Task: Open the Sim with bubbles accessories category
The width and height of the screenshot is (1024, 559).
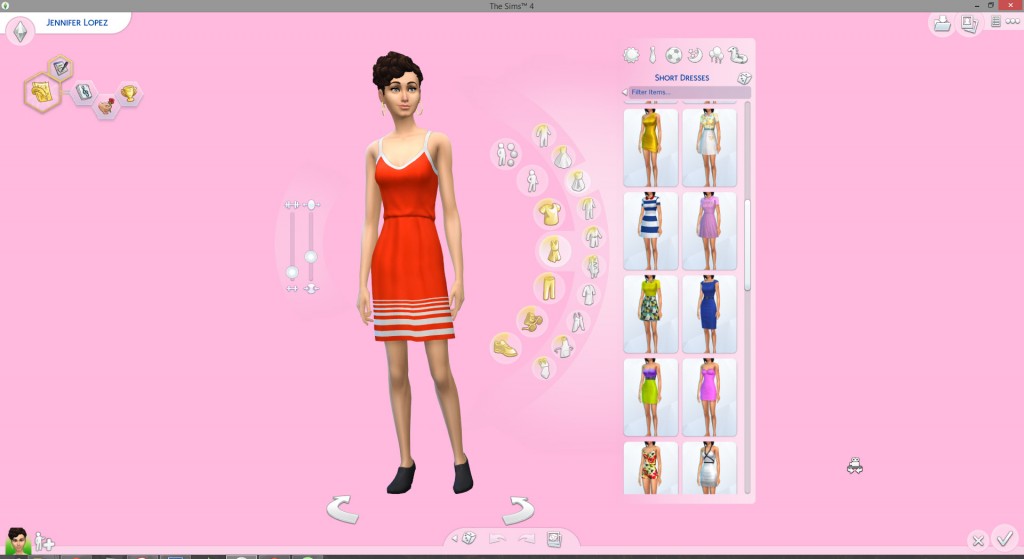Action: click(x=506, y=155)
